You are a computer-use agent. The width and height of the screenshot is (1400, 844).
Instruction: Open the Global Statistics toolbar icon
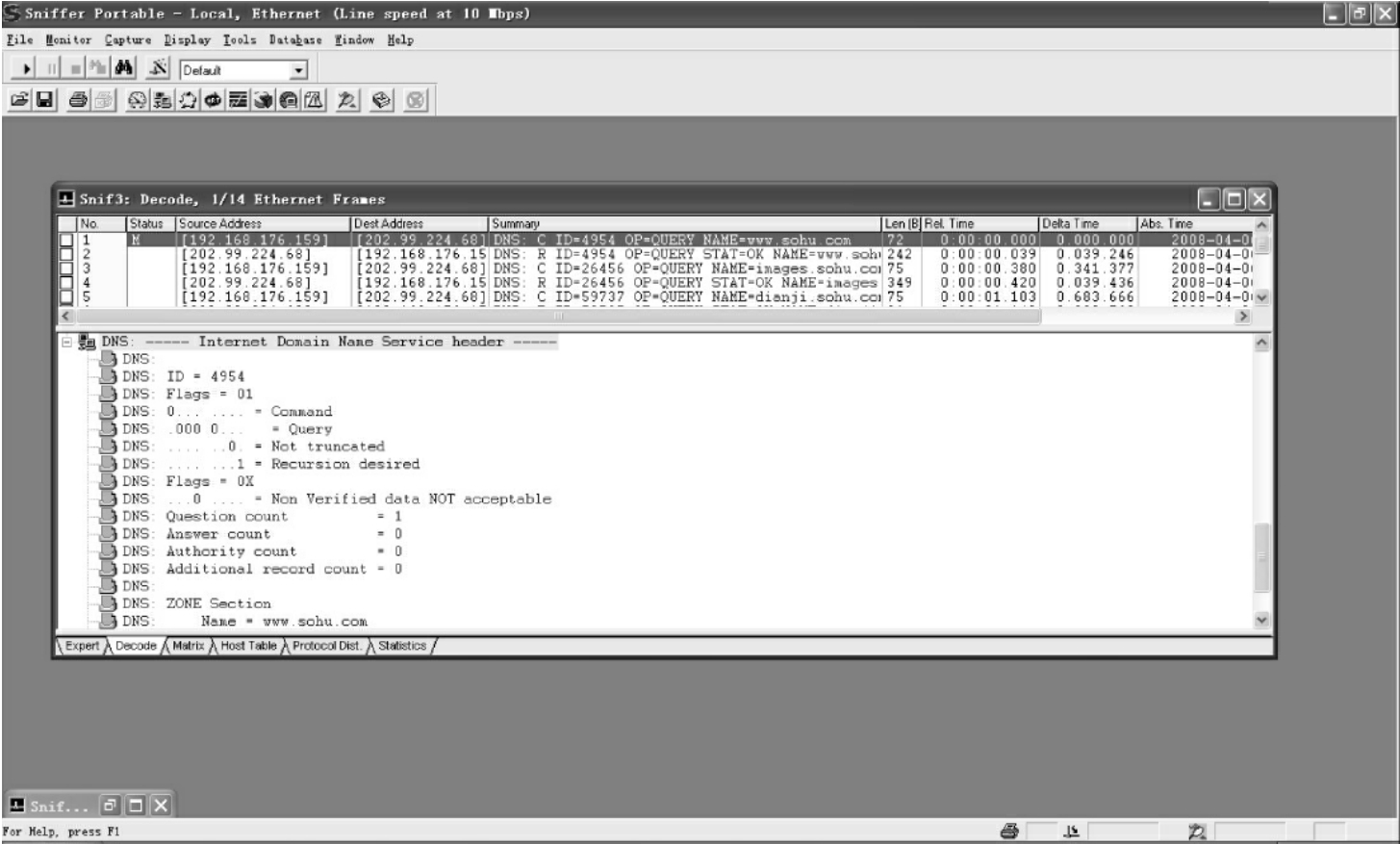click(x=288, y=100)
